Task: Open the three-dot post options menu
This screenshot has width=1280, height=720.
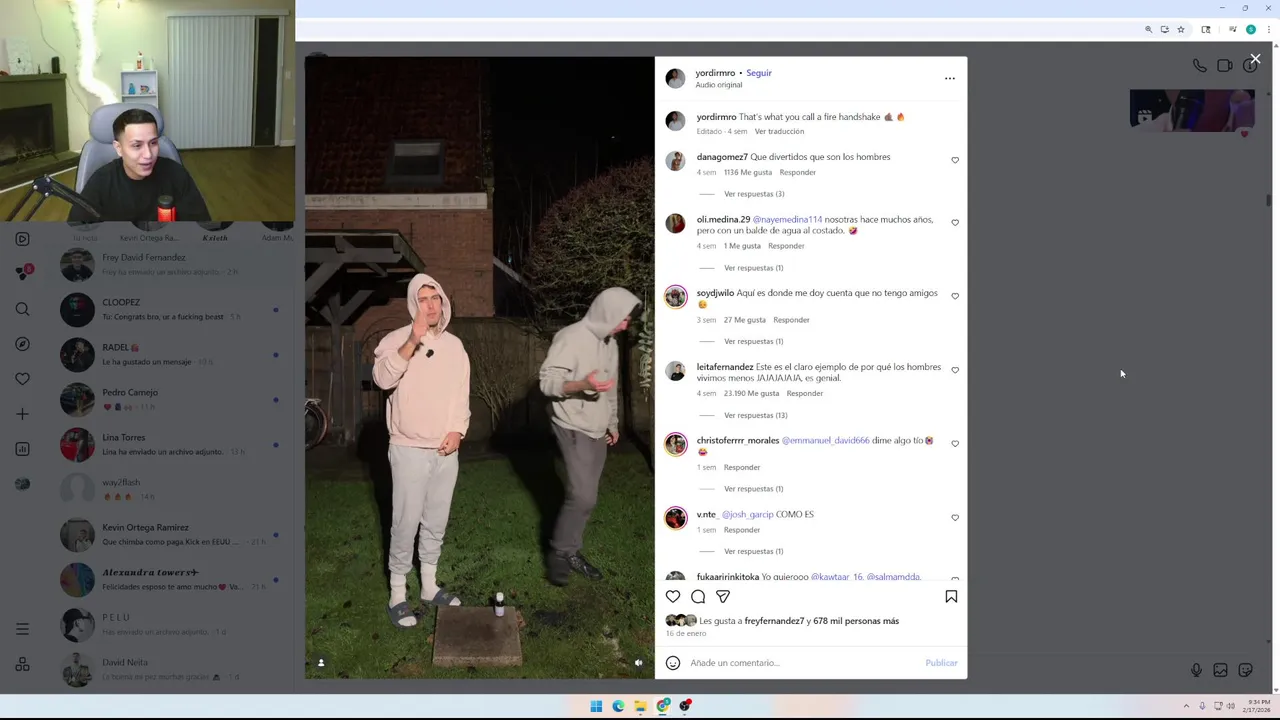Action: click(950, 78)
